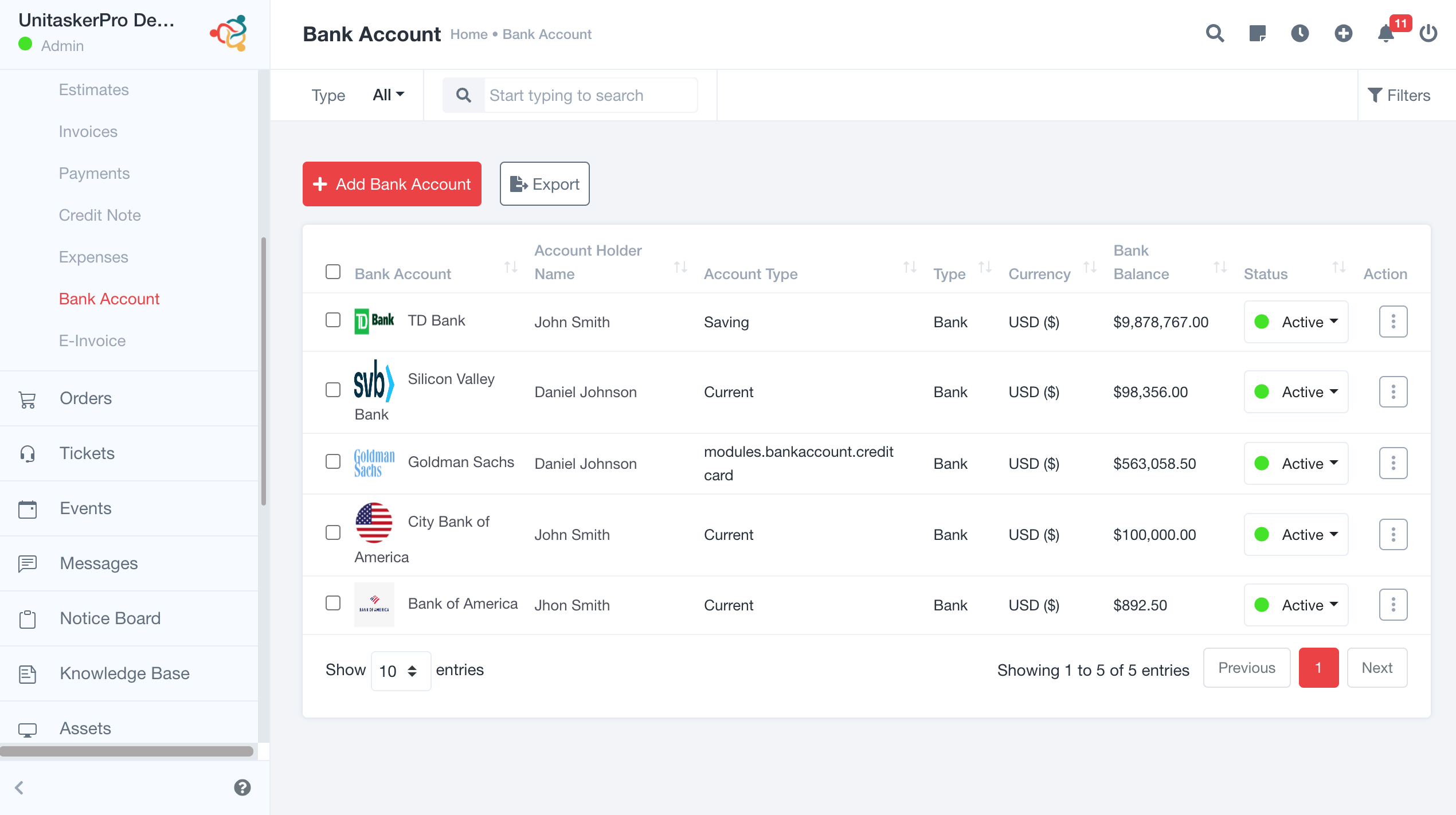Click the power logout icon
Screen dimensions: 1456x815
(1428, 33)
